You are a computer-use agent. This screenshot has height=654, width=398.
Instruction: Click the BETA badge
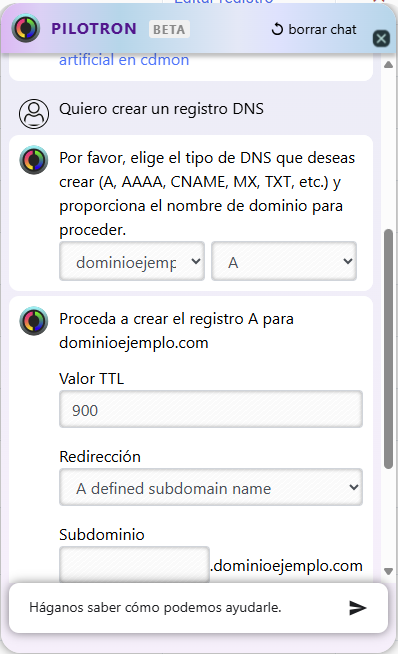point(169,29)
